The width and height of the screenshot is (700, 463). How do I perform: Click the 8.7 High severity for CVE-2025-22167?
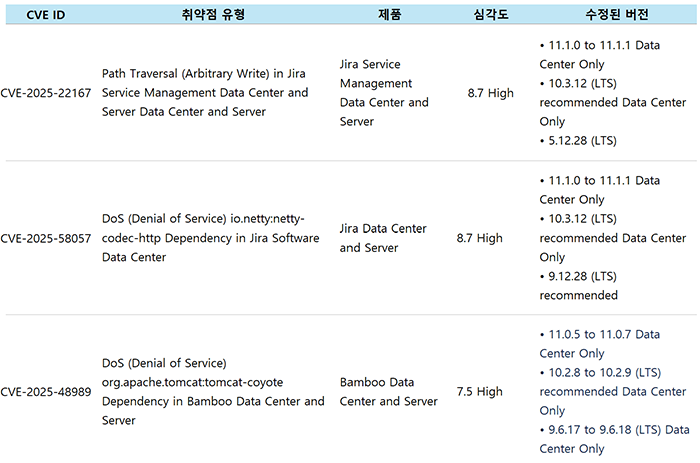490,93
